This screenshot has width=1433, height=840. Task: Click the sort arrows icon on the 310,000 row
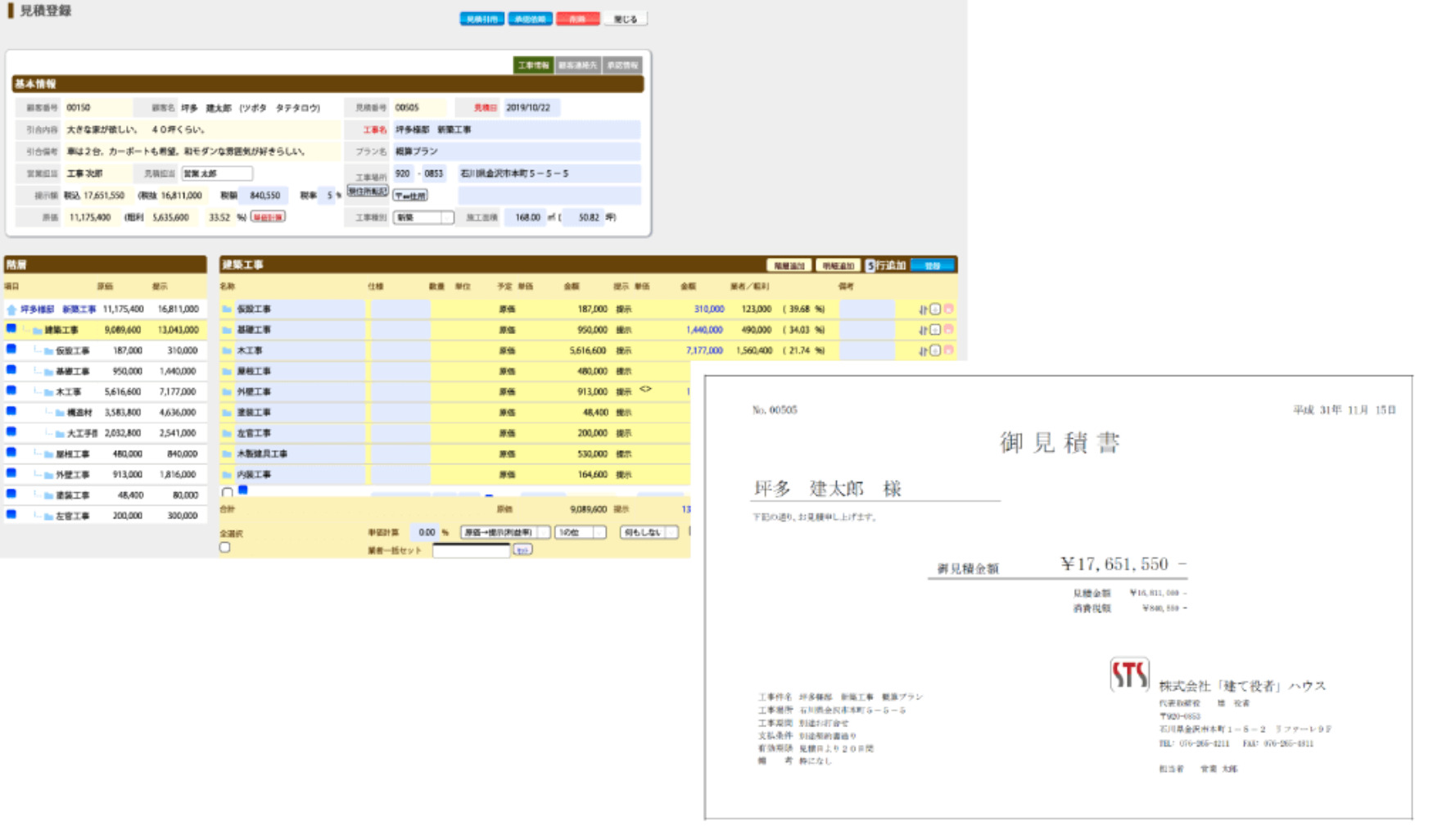click(x=923, y=309)
